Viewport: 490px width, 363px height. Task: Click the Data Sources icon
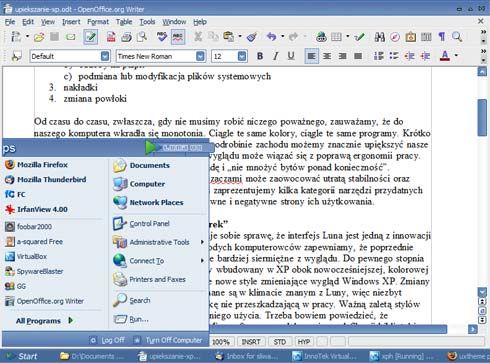tap(426, 37)
